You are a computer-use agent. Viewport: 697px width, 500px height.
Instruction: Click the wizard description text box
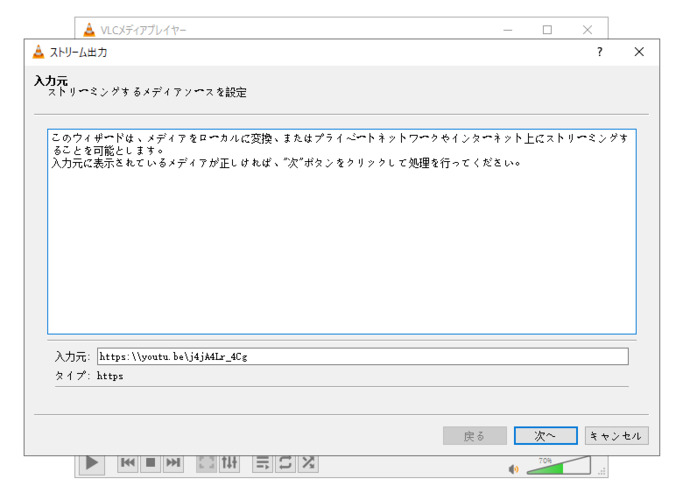click(x=342, y=232)
